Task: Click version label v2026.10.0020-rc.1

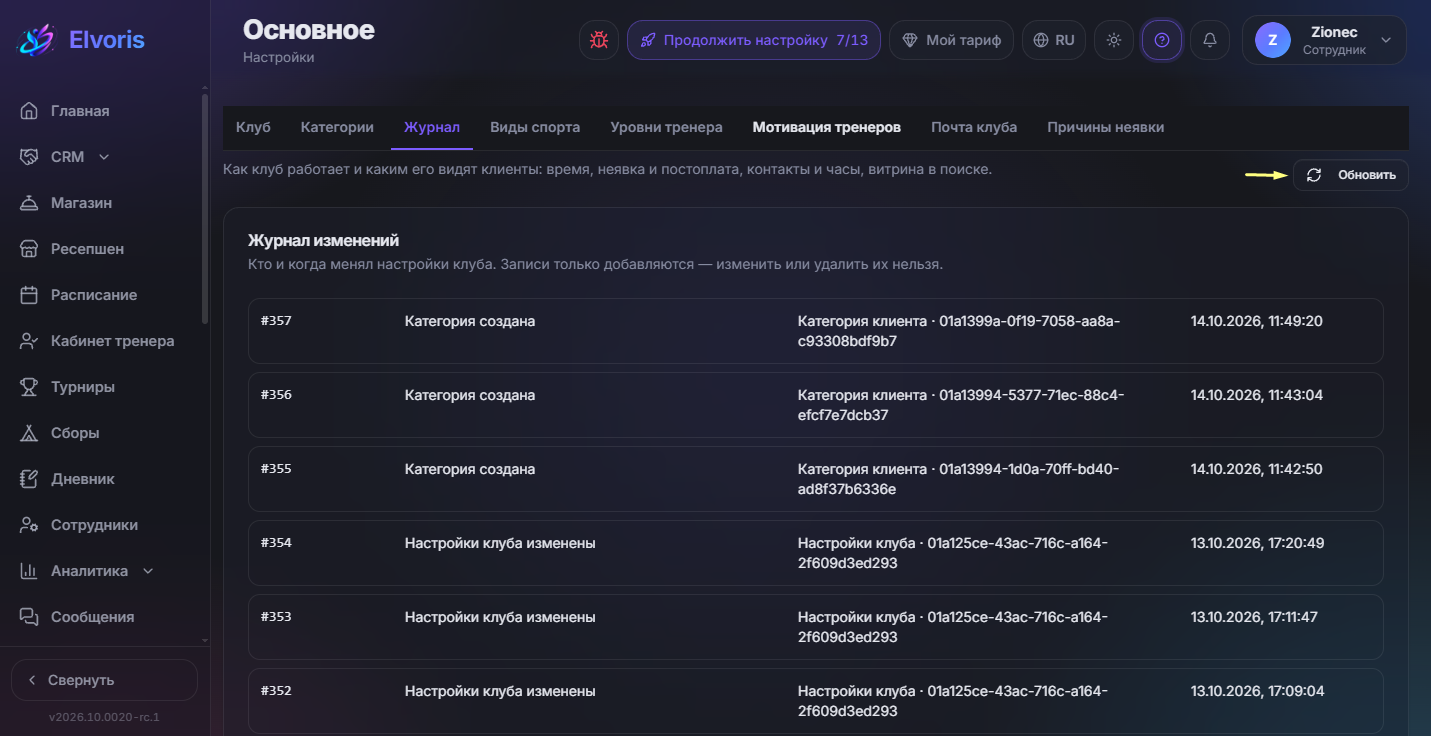Action: pos(104,717)
